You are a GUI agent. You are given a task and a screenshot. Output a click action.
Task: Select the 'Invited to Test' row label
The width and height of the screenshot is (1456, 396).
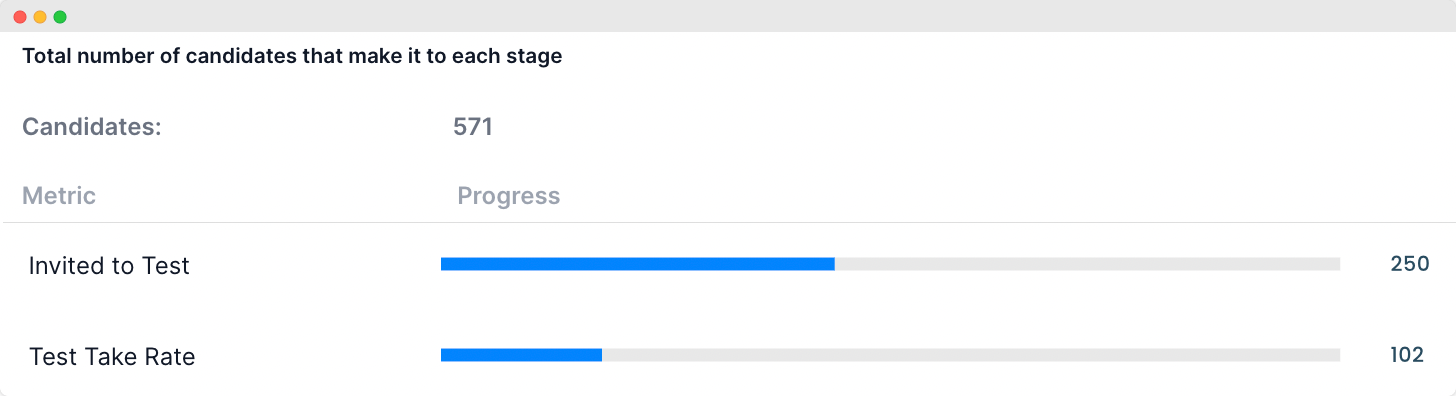109,265
